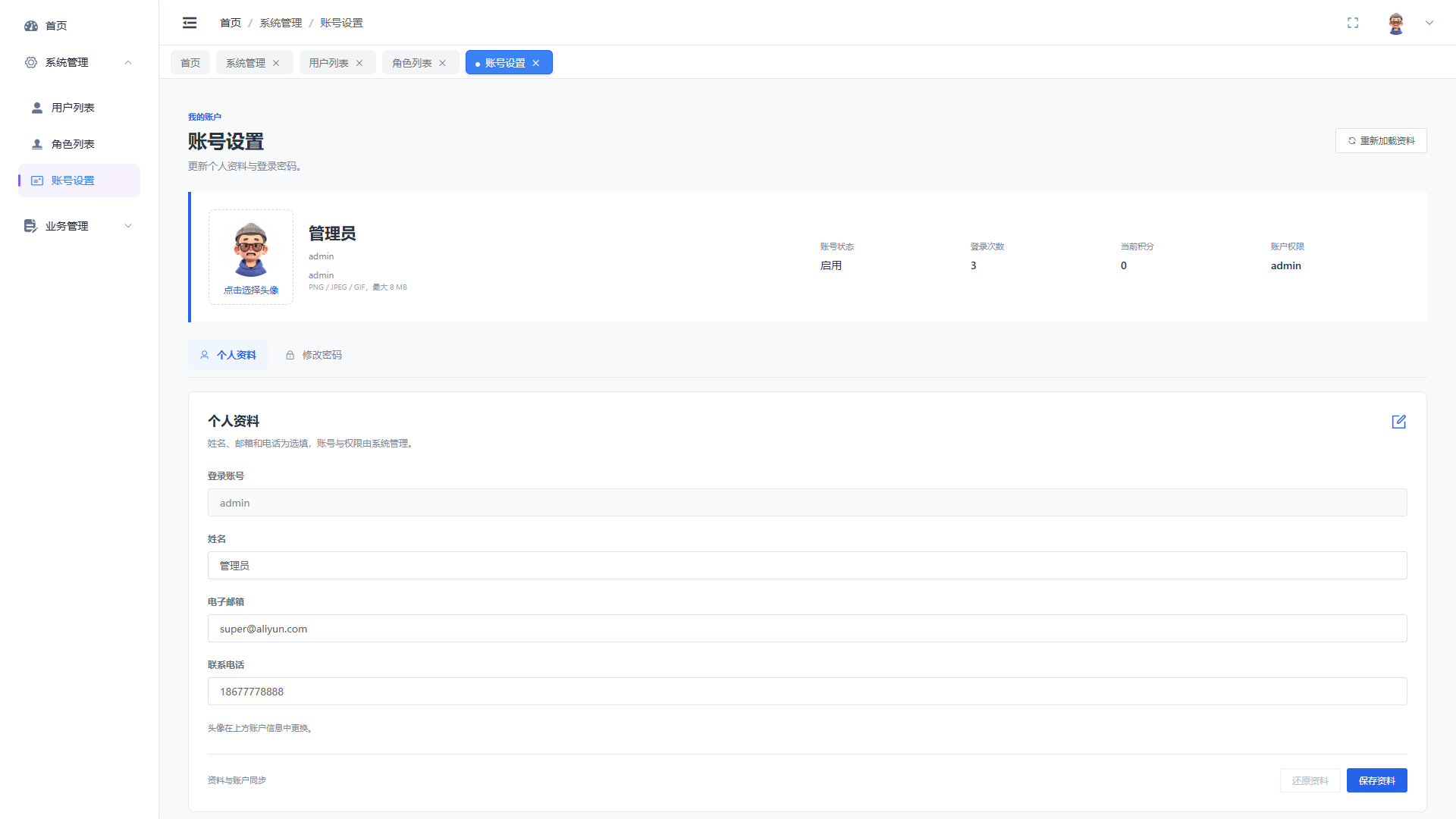1456x819 pixels.
Task: Click the 重新加载资料 reload button
Action: coord(1381,141)
